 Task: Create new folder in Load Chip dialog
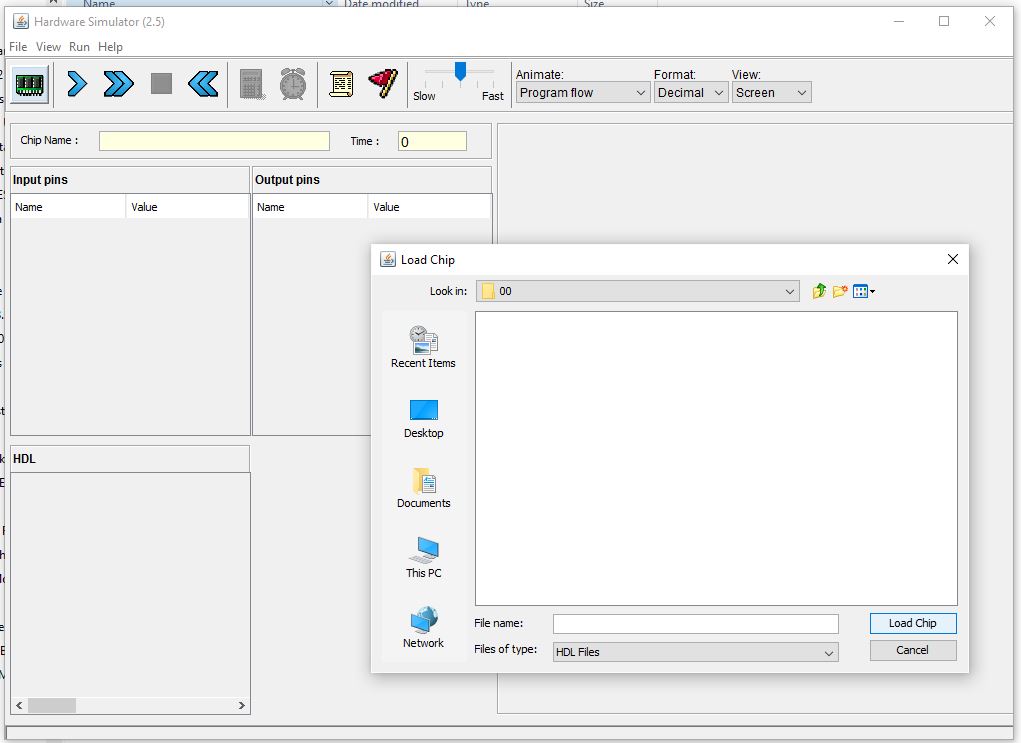(840, 291)
